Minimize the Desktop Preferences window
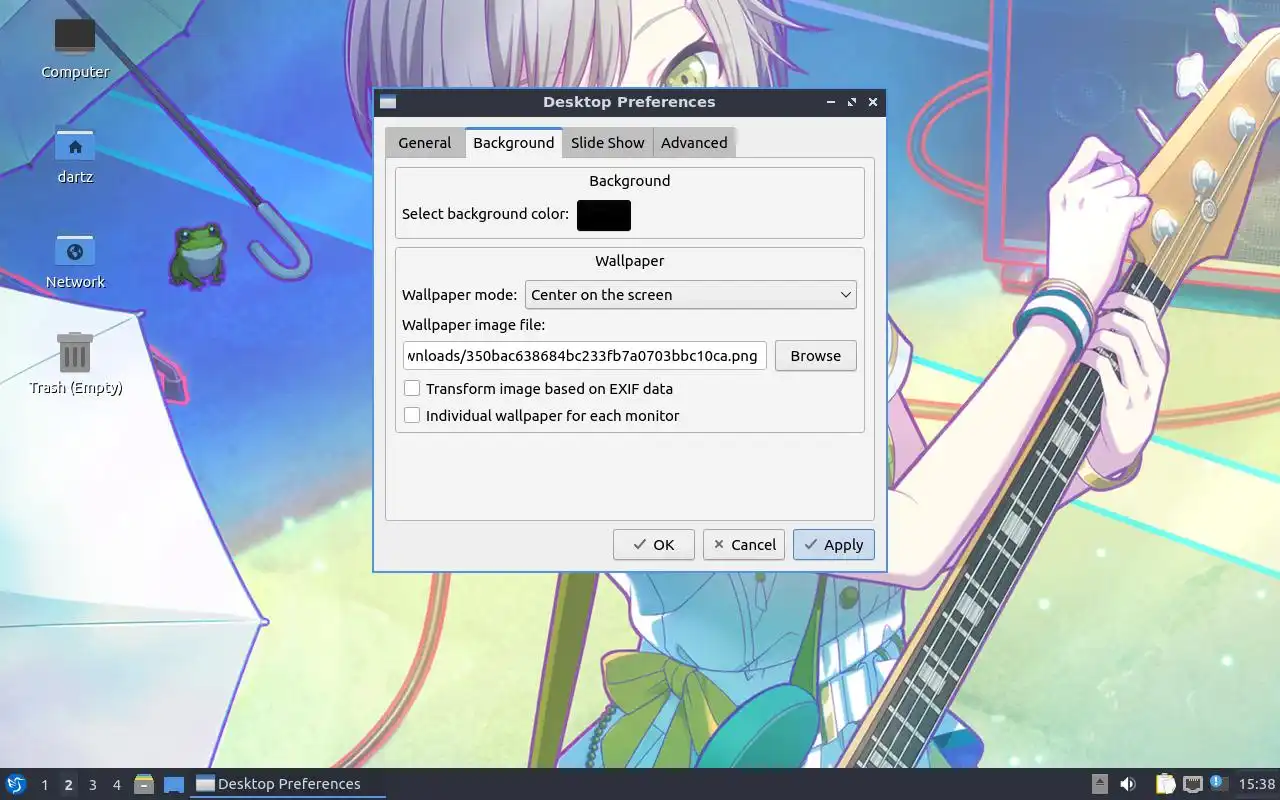The image size is (1280, 800). 831,102
